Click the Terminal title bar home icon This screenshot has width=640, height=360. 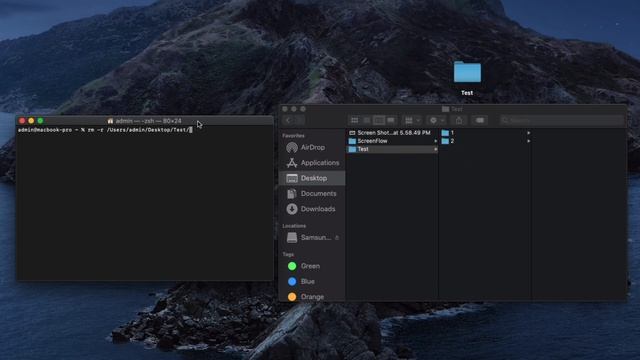110,121
